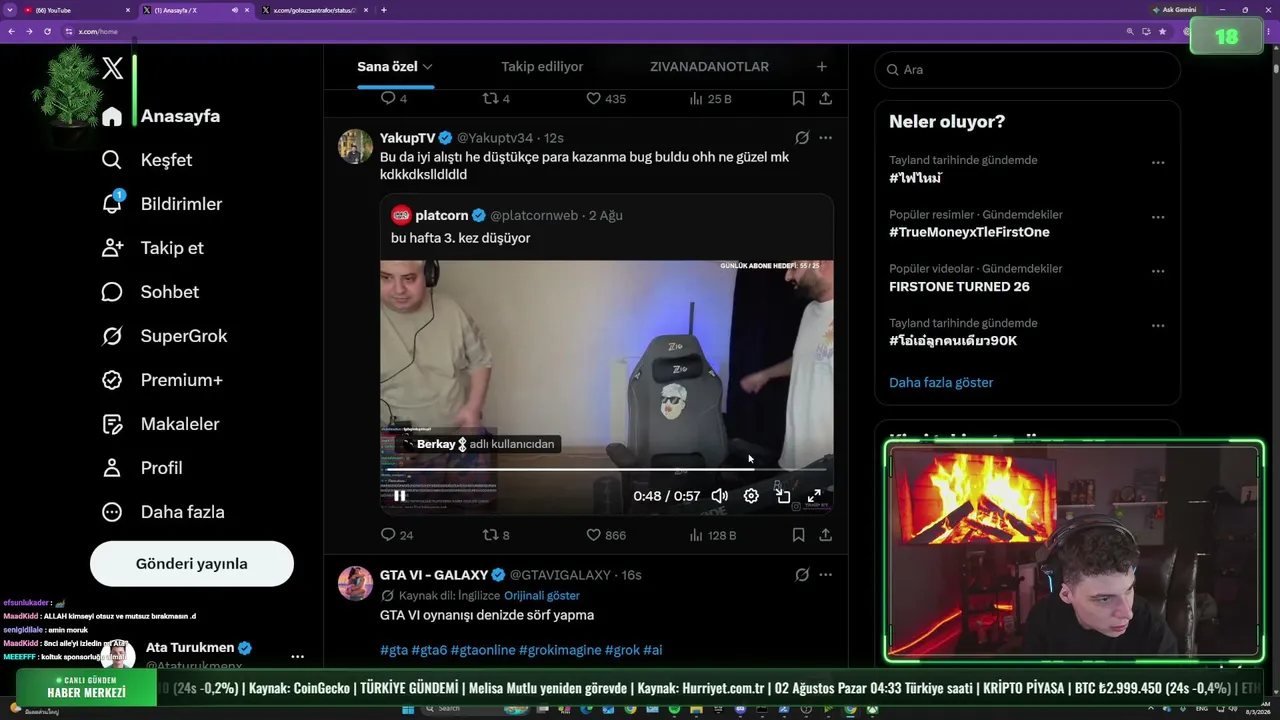The width and height of the screenshot is (1280, 720).
Task: Switch to the ZIVANADANOTLAR tab
Action: click(x=709, y=67)
